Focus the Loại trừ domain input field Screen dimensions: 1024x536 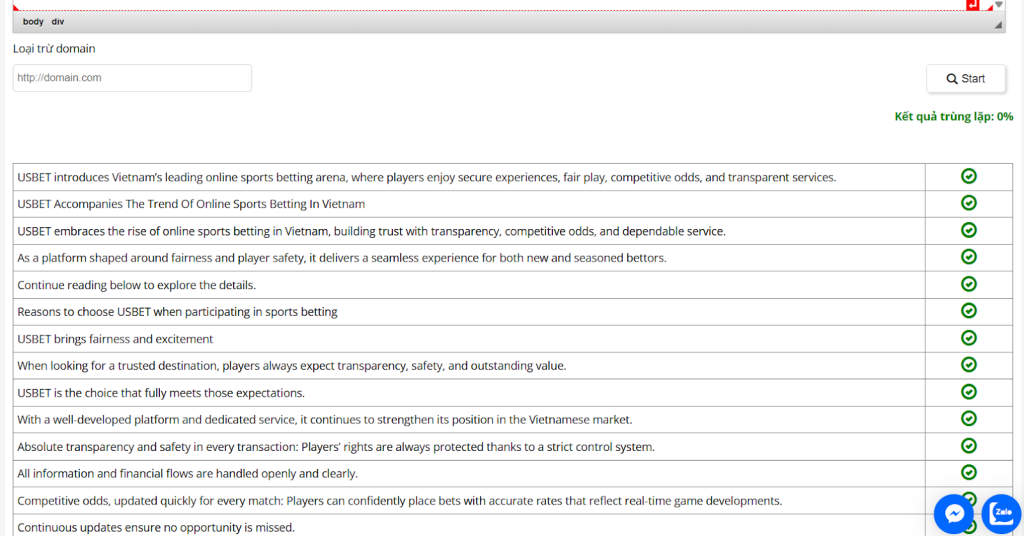pos(132,78)
